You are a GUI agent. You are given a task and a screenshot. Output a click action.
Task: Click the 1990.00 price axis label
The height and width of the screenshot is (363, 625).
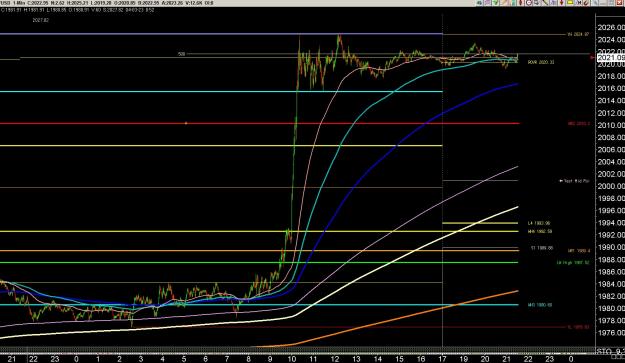click(611, 247)
